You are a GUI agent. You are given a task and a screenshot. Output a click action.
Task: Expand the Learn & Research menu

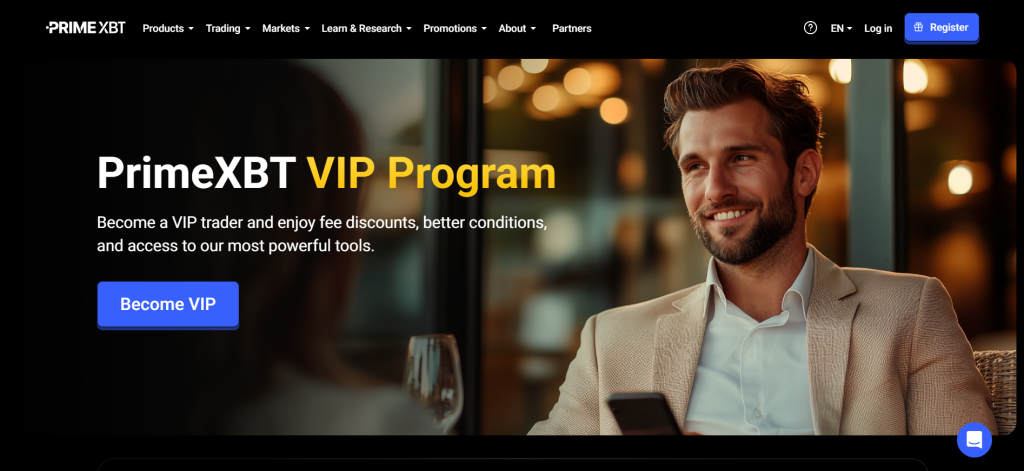click(366, 29)
